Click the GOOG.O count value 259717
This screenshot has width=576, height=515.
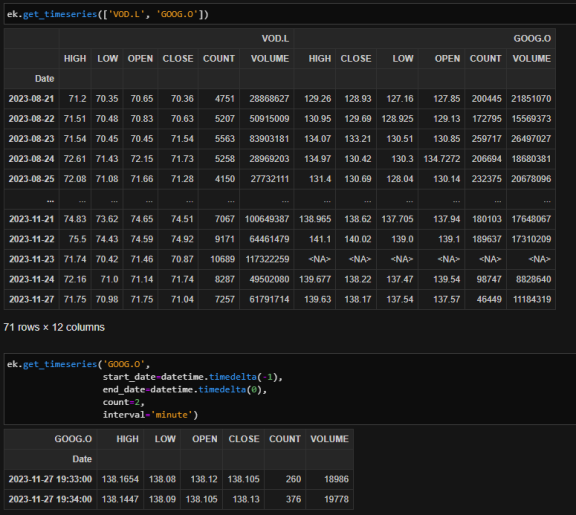(x=486, y=139)
